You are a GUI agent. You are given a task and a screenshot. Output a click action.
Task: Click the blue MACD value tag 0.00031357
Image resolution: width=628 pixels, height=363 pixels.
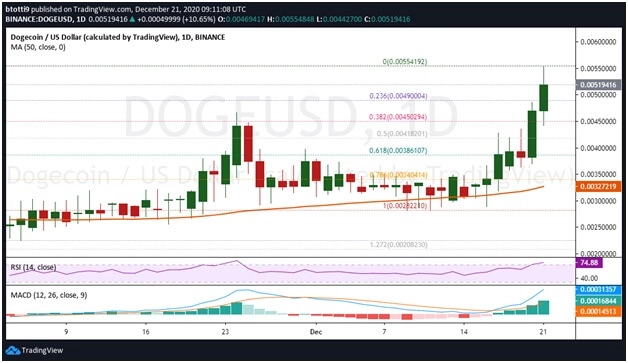[x=598, y=290]
